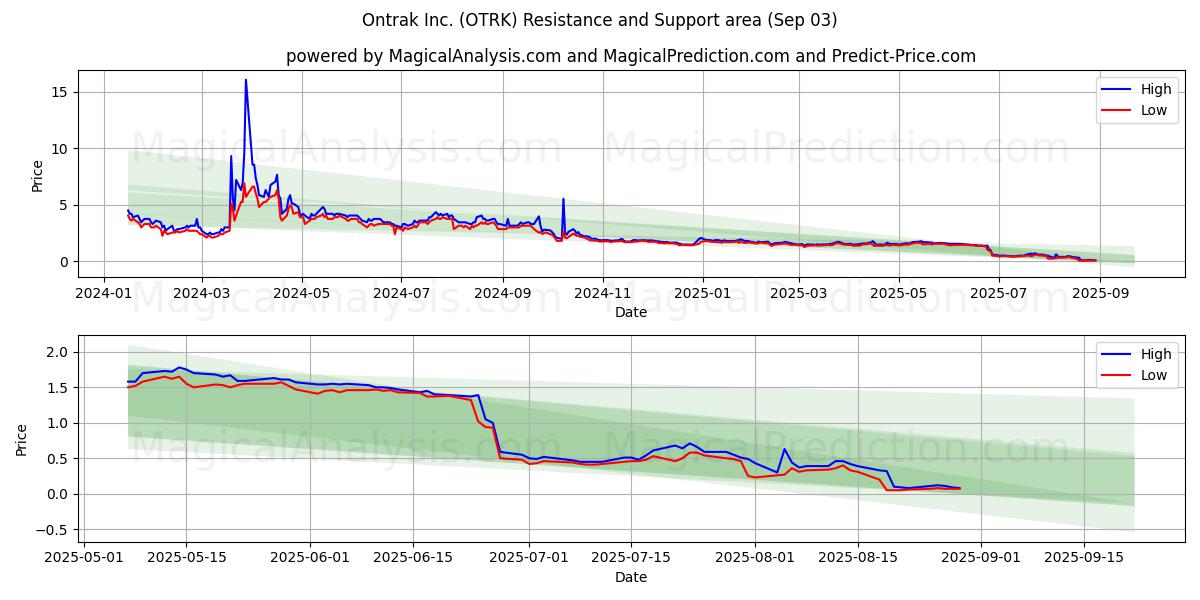
Task: Click the highest blue price spike near 2024-04
Action: pos(246,81)
